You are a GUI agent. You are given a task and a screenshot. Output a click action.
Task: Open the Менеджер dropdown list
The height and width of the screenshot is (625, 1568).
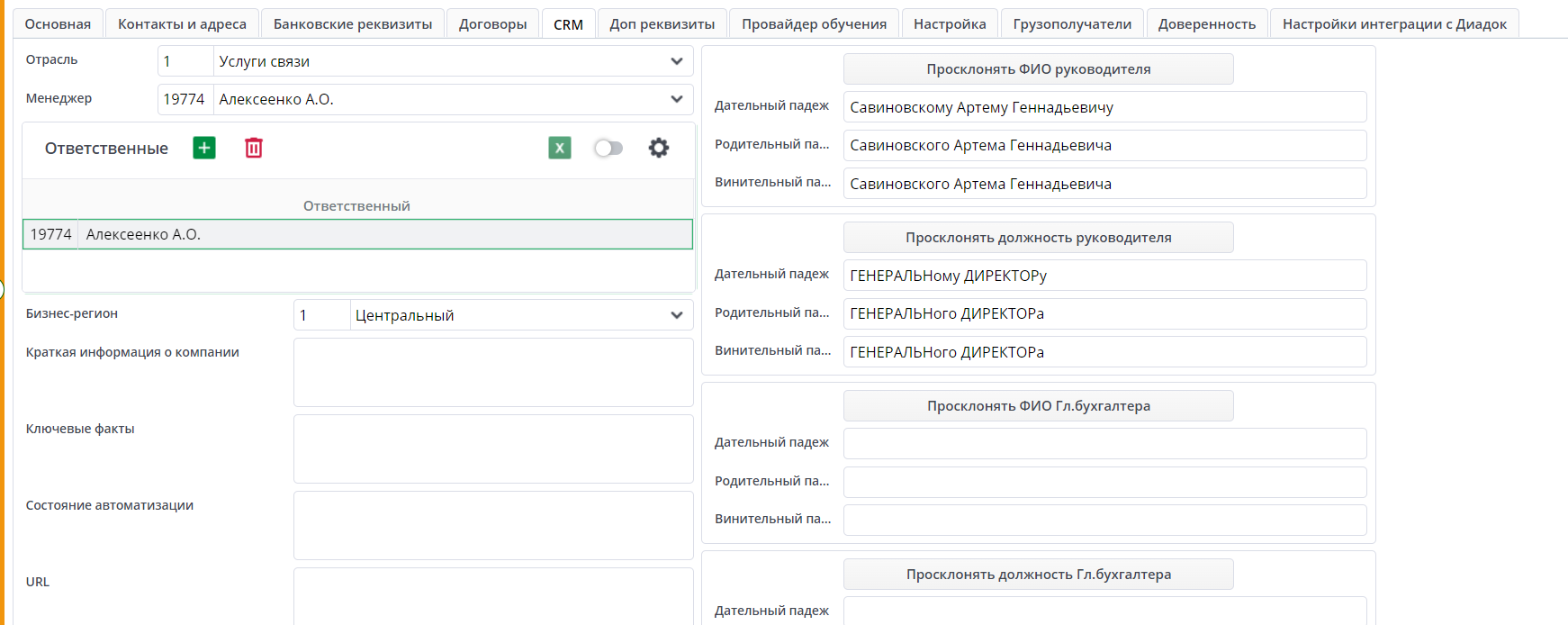pos(676,99)
